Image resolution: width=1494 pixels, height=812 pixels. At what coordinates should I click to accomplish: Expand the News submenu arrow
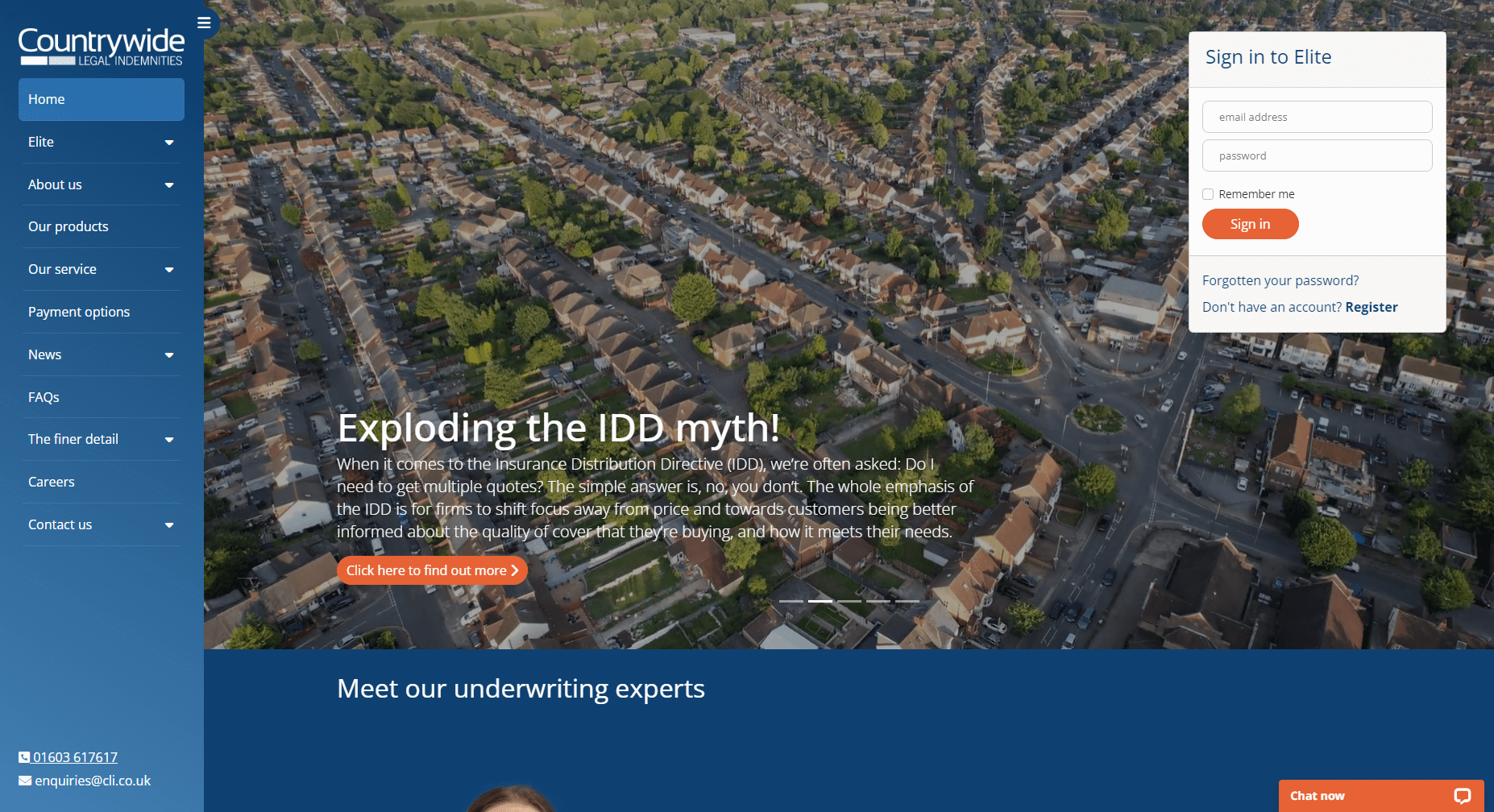pos(169,355)
